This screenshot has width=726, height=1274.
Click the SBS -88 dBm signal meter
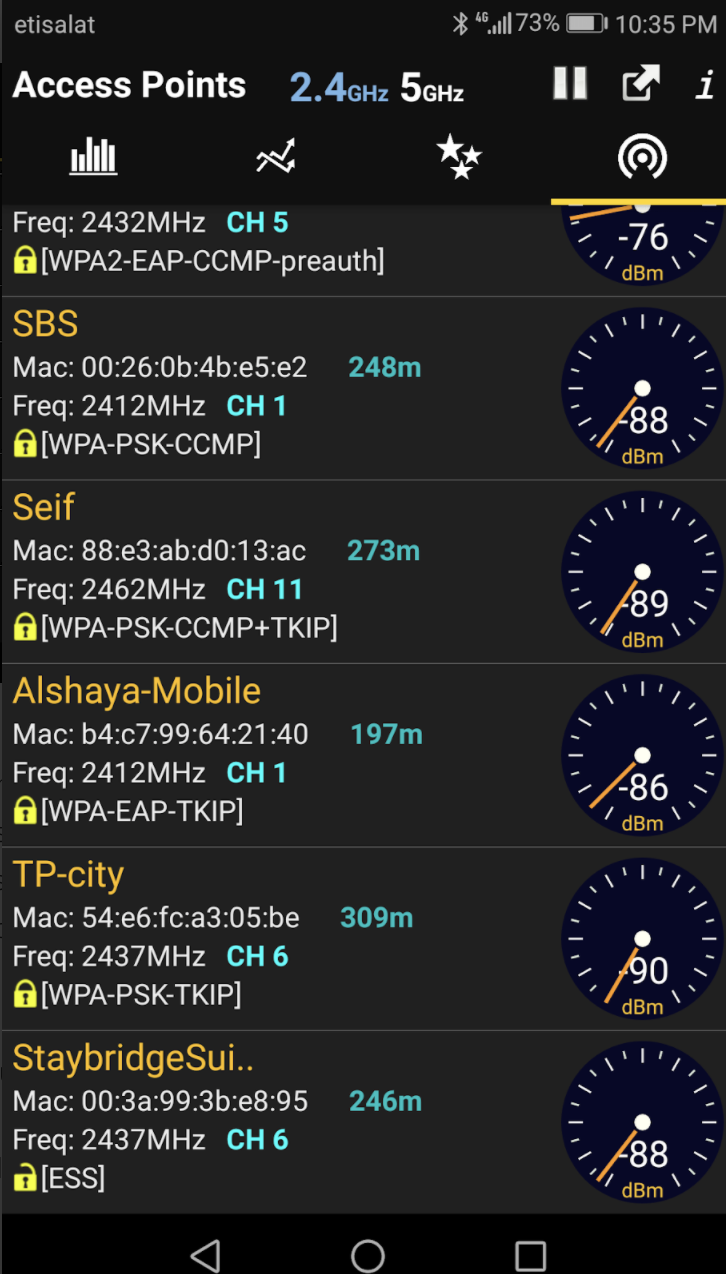642,388
